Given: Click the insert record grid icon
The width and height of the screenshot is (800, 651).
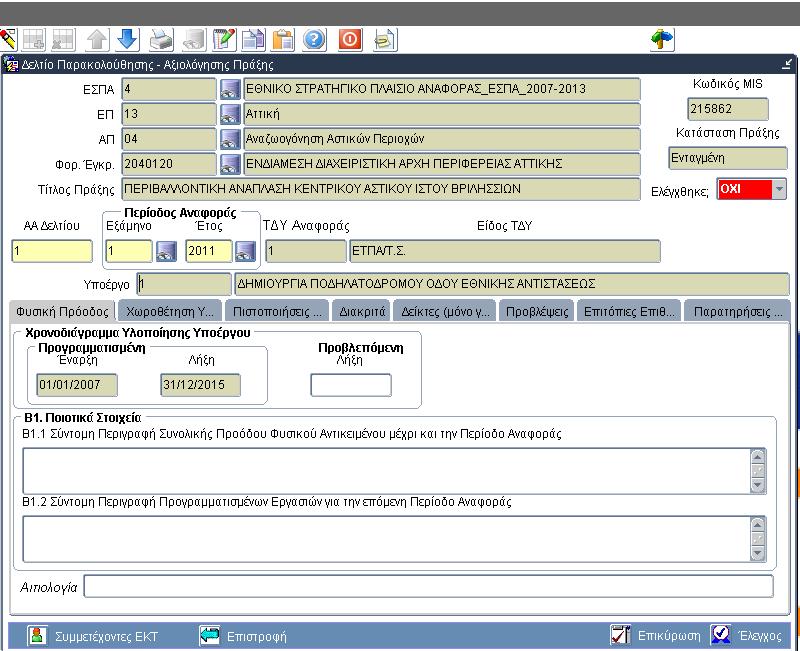Looking at the screenshot, I should tap(34, 39).
